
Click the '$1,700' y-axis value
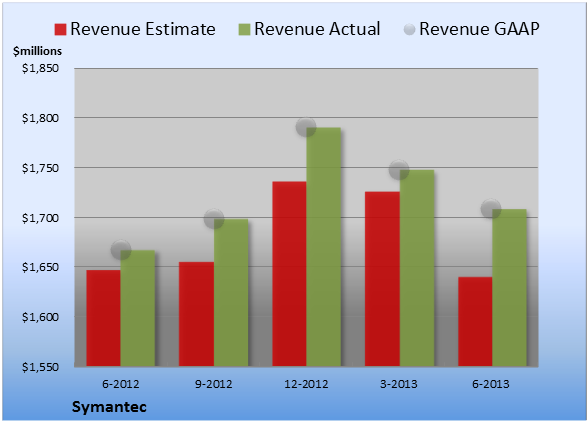coord(40,218)
